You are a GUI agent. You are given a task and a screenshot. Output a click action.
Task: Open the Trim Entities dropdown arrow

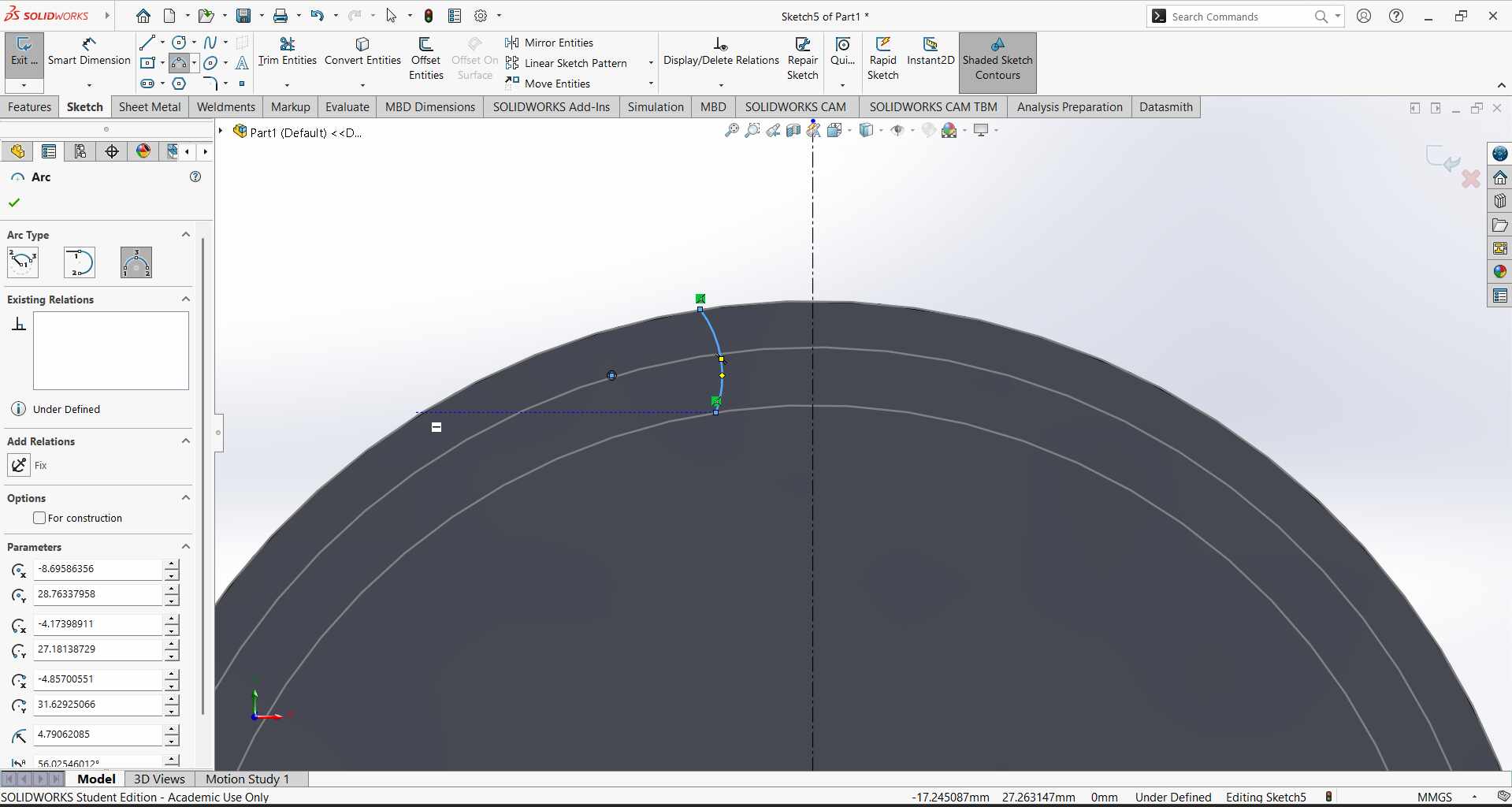pos(287,84)
